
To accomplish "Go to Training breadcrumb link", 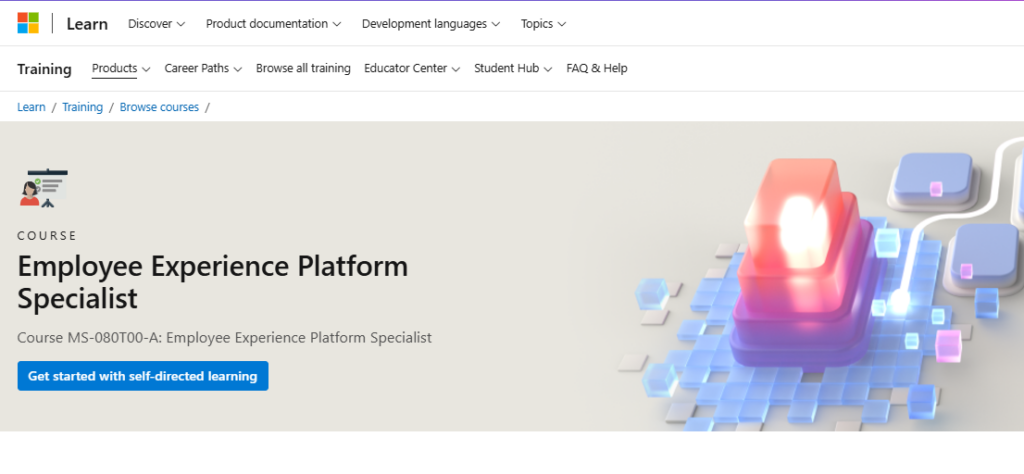I will (82, 107).
